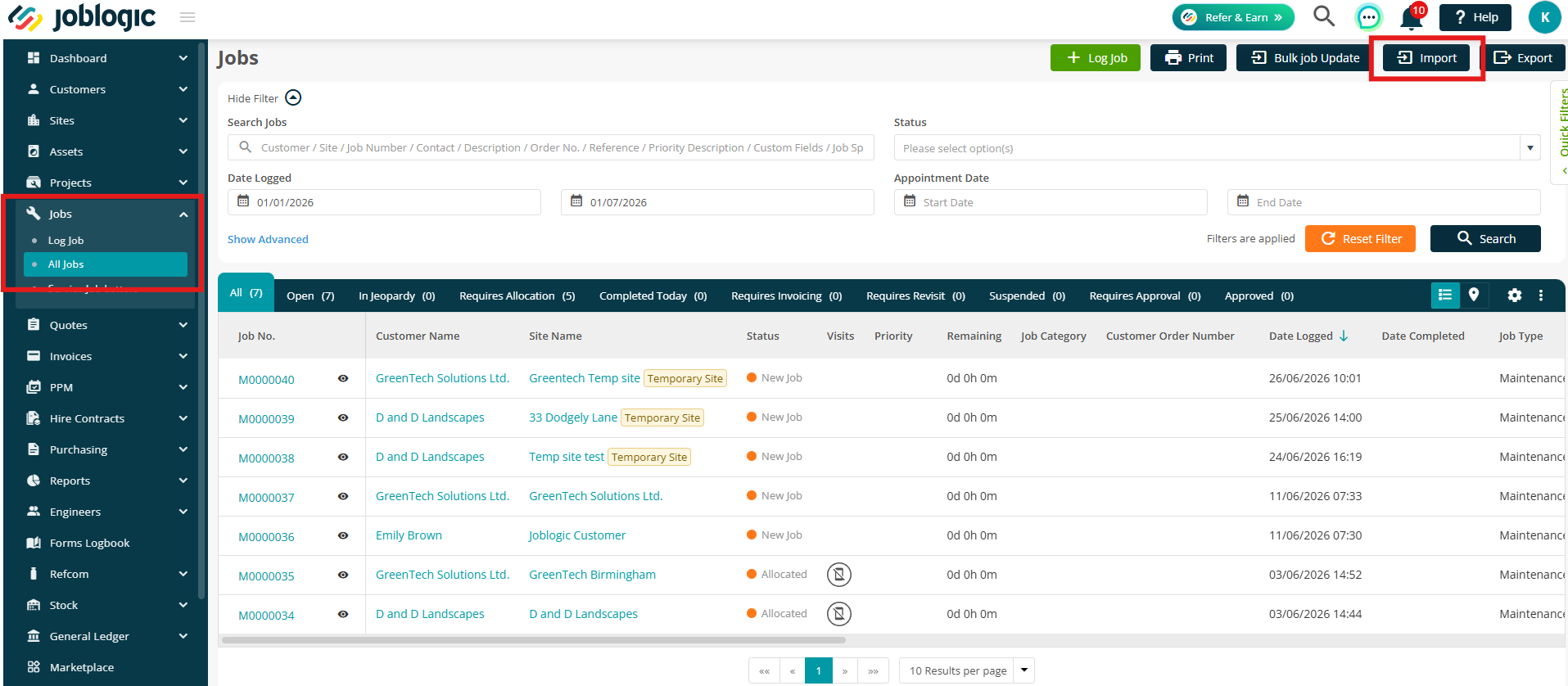The width and height of the screenshot is (1568, 686).
Task: Click the Search Jobs input field
Action: 551,147
